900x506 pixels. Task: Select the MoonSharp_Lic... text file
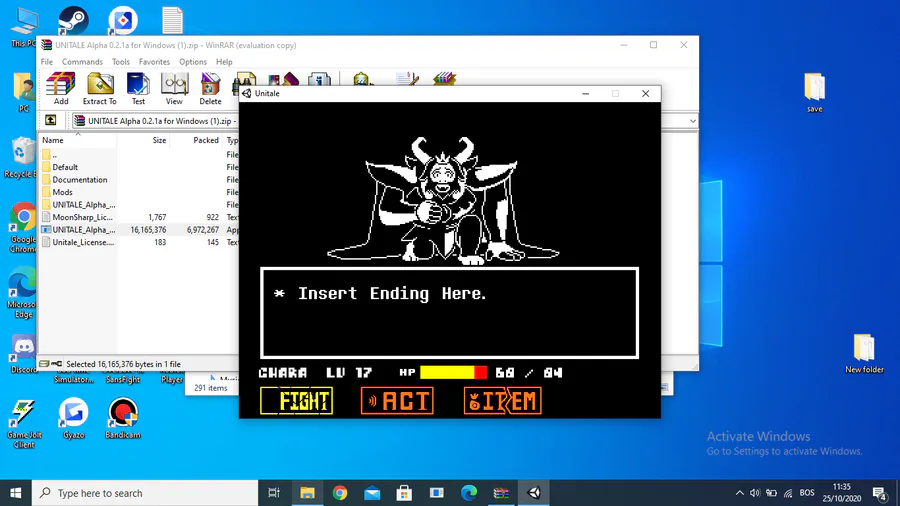[x=139, y=217]
